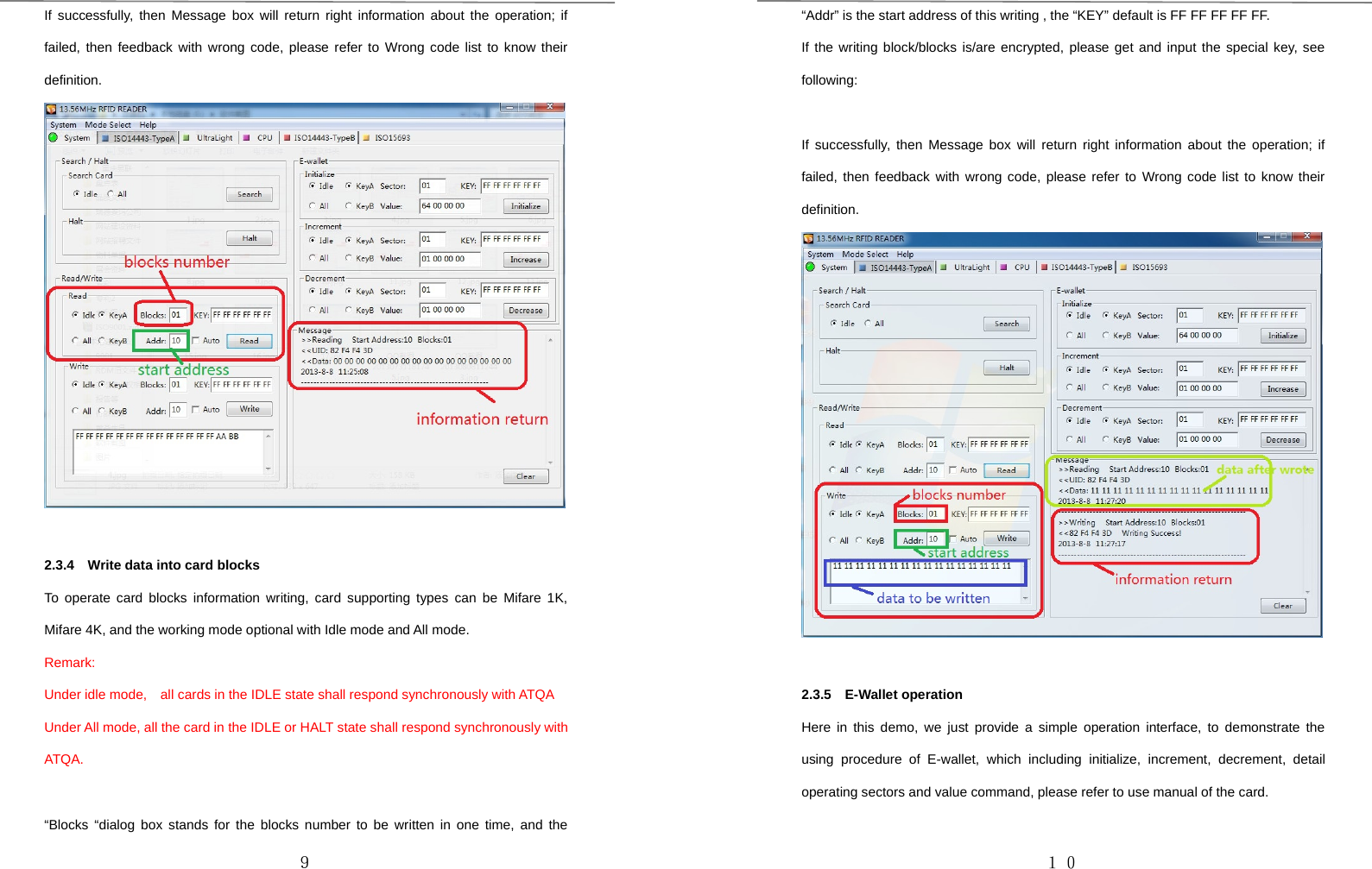Click Halt button in page 10 screenshot

1007,368
